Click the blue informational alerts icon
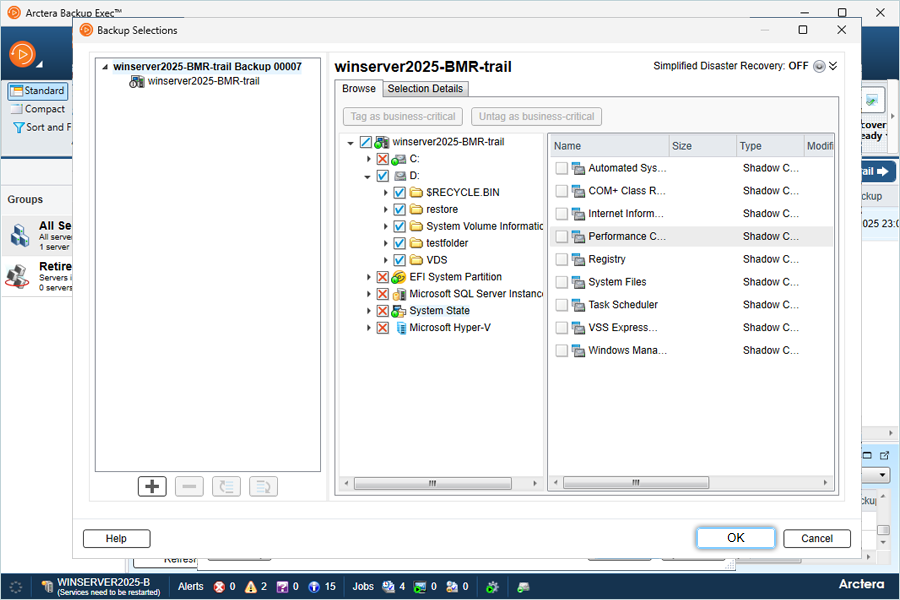 (x=314, y=587)
